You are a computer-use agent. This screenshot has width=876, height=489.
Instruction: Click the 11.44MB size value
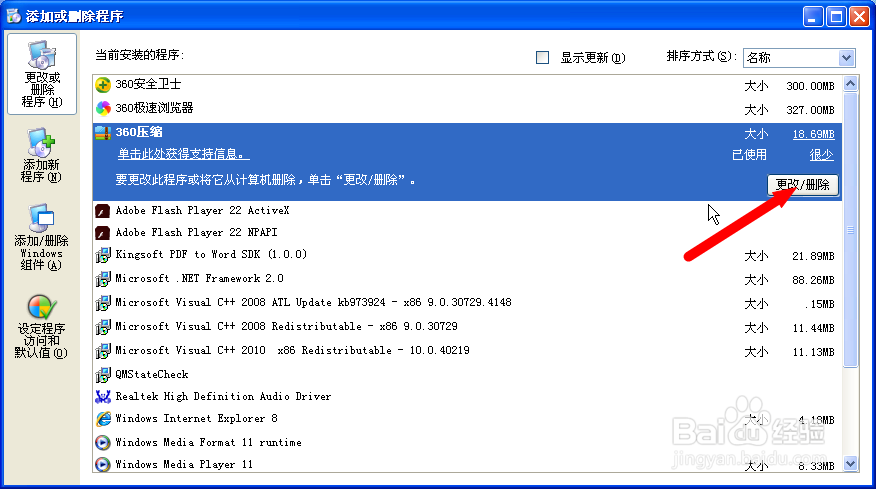[x=813, y=328]
